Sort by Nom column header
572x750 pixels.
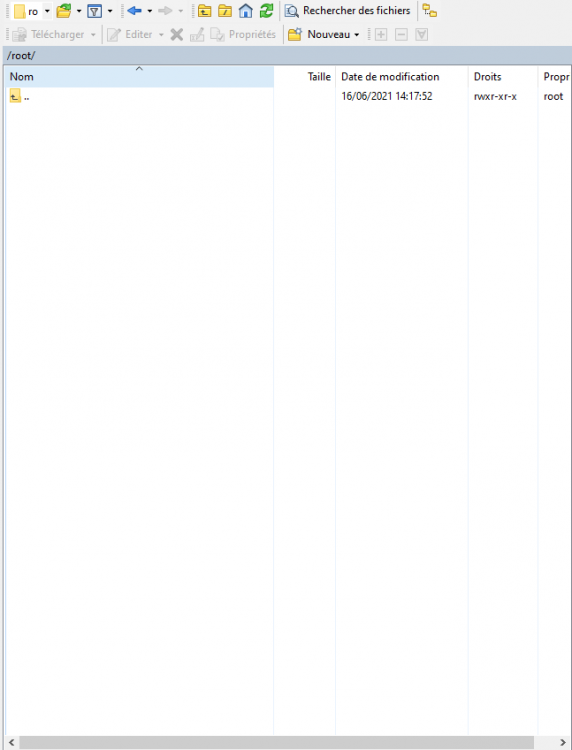tap(139, 77)
